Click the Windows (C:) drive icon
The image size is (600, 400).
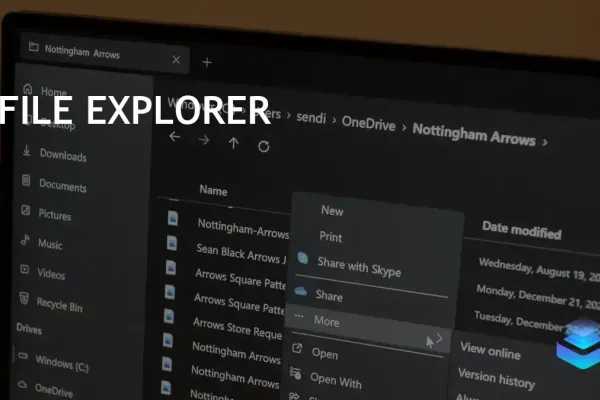click(x=23, y=356)
